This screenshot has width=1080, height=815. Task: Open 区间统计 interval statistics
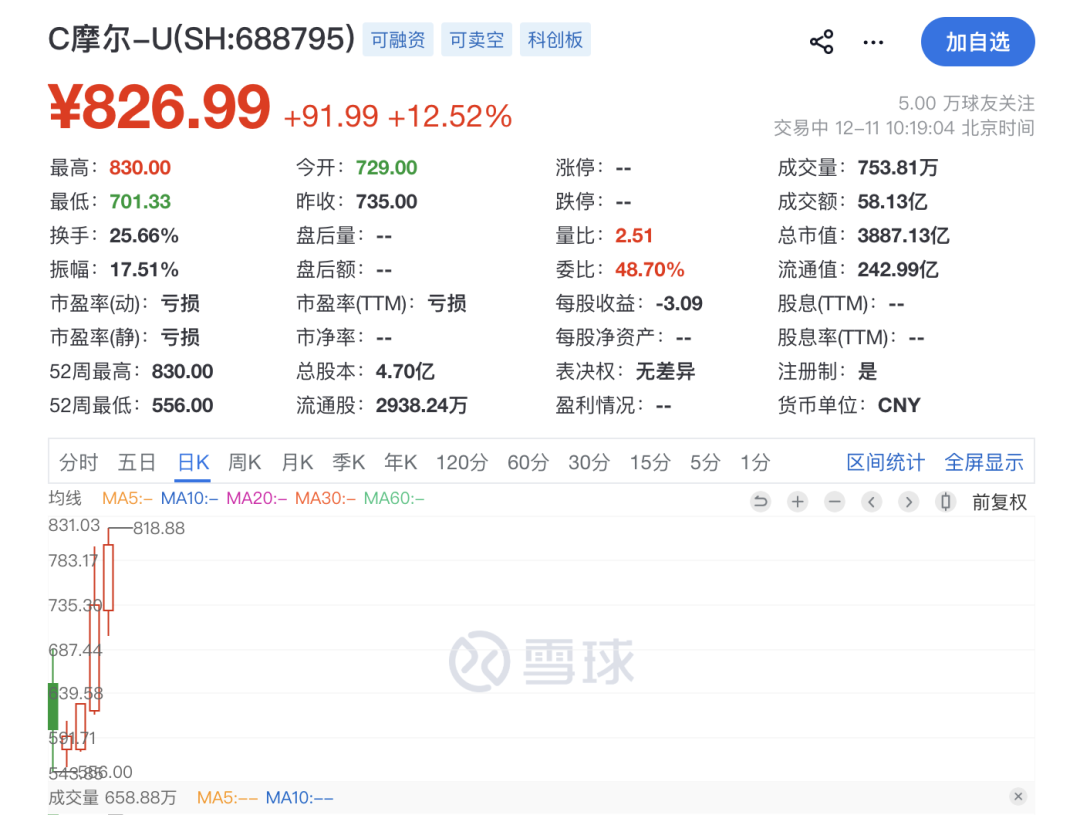pyautogui.click(x=885, y=462)
